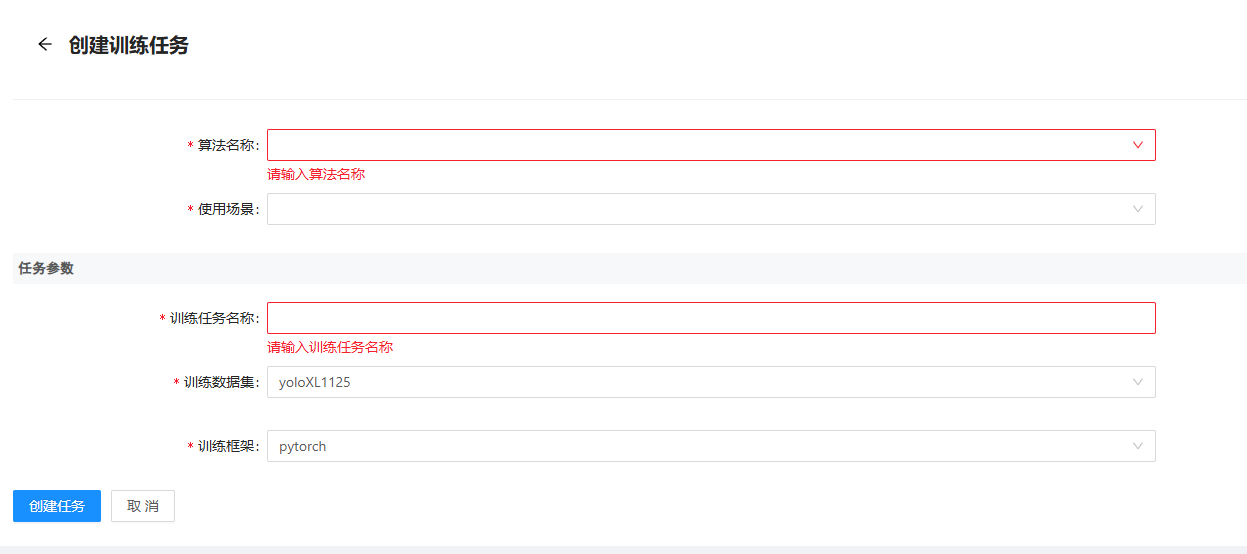1247x554 pixels.
Task: Open the 算法名称 dropdown list
Action: 700,145
